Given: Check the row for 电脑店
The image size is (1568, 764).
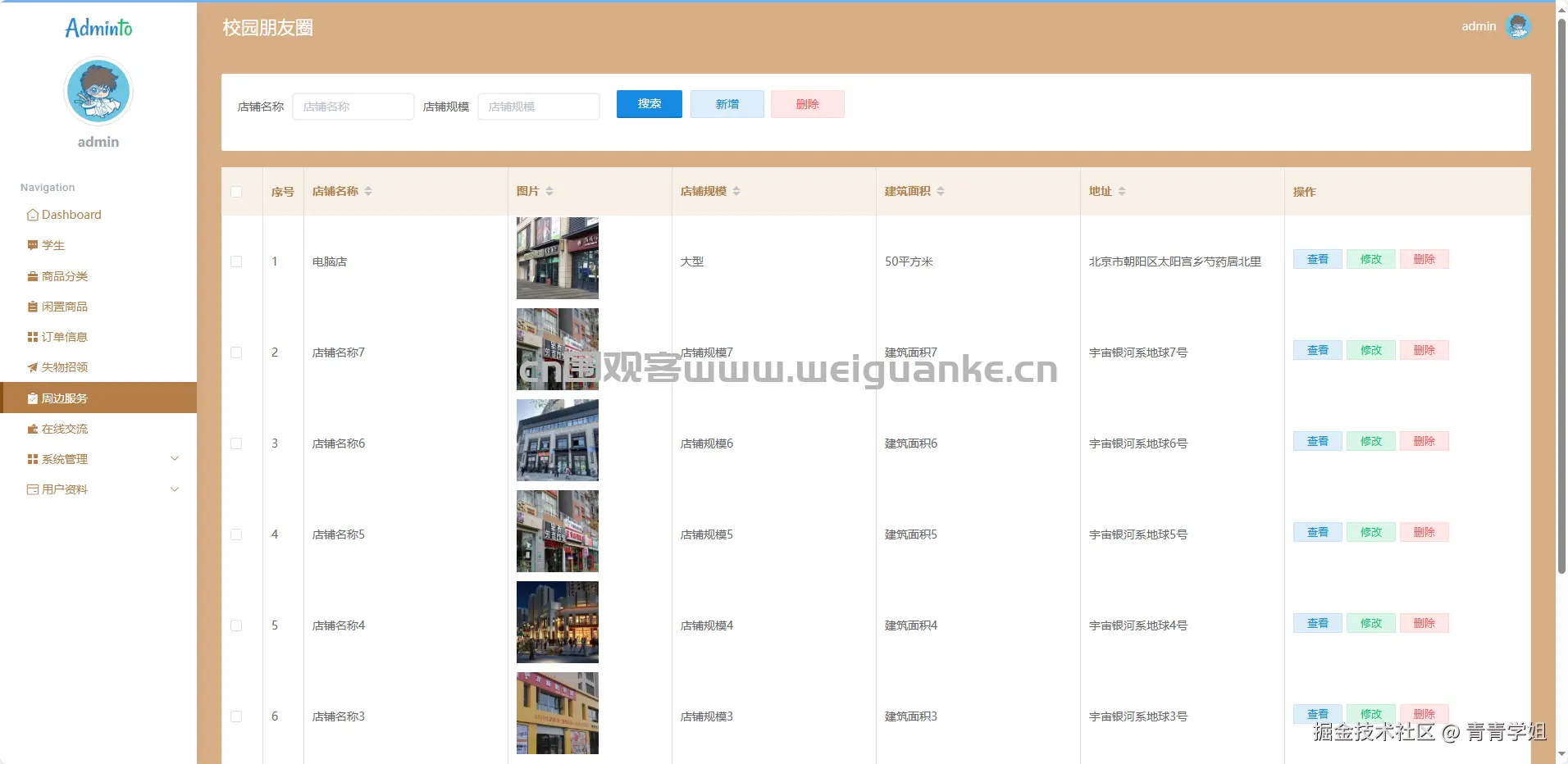Looking at the screenshot, I should click(x=236, y=261).
